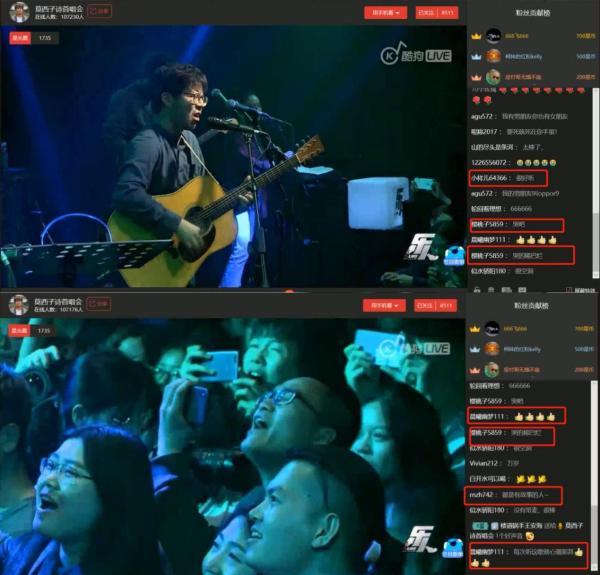Open the red dropdown in the top header

tap(384, 13)
